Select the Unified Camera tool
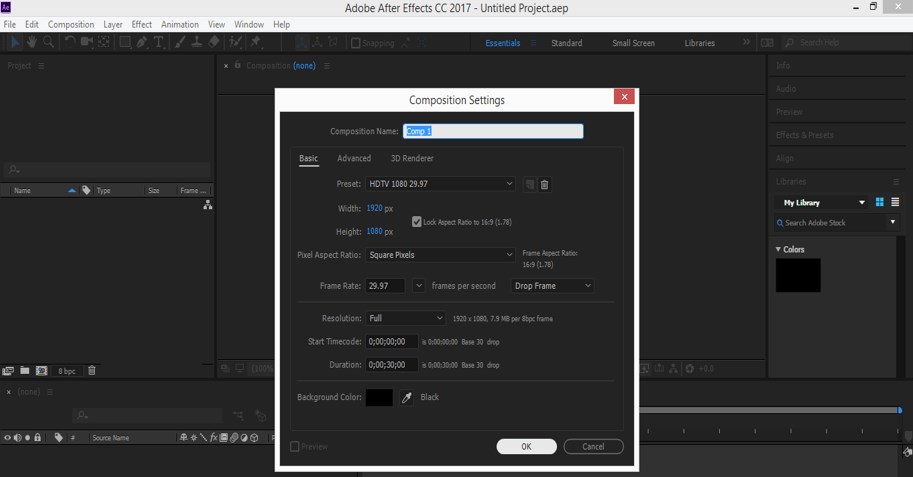 (87, 42)
